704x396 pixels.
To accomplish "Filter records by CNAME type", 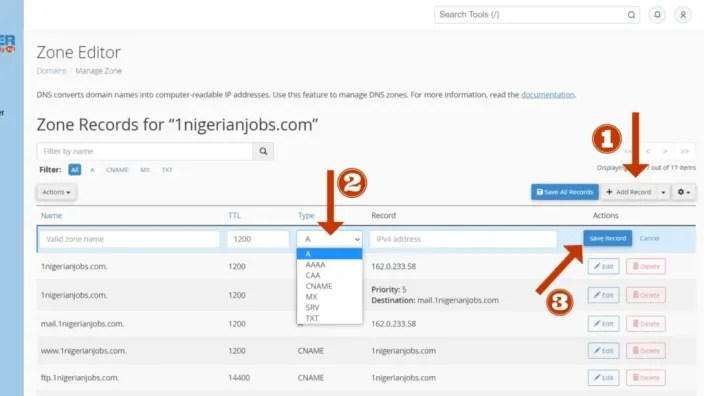I will tap(117, 170).
